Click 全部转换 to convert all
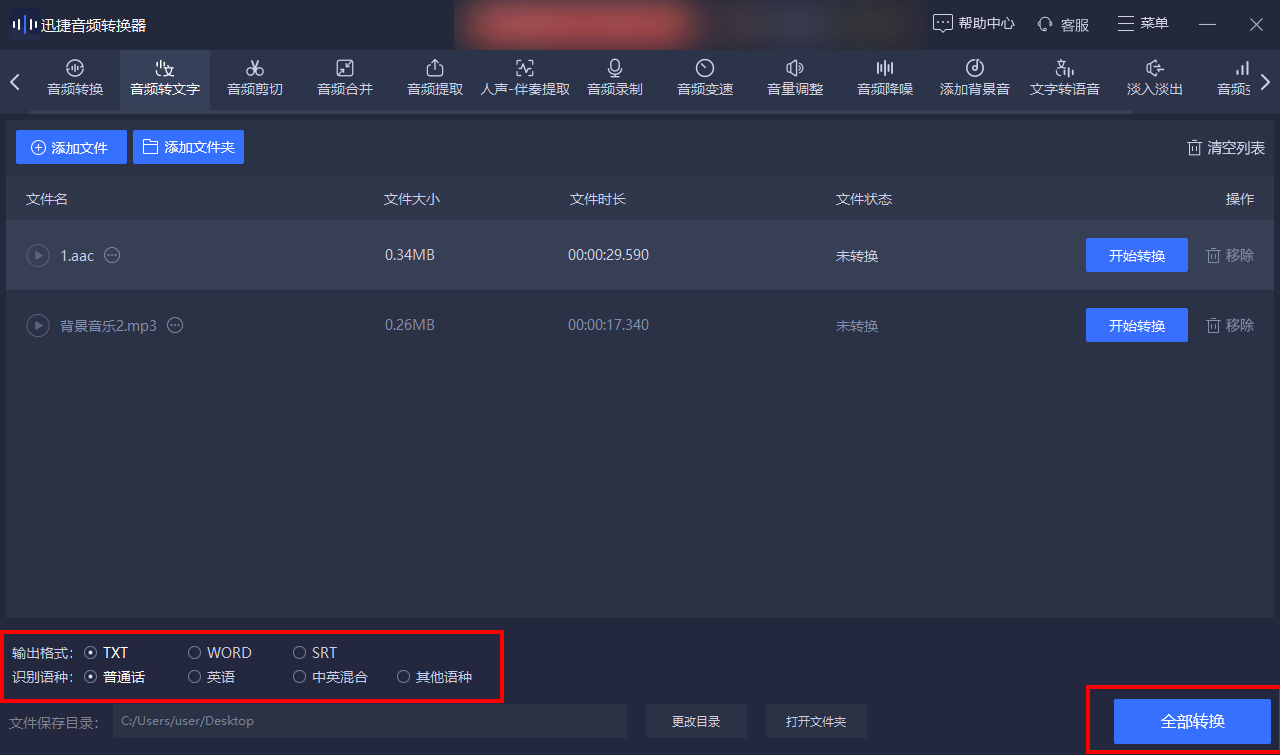The width and height of the screenshot is (1280, 755). pos(1192,721)
